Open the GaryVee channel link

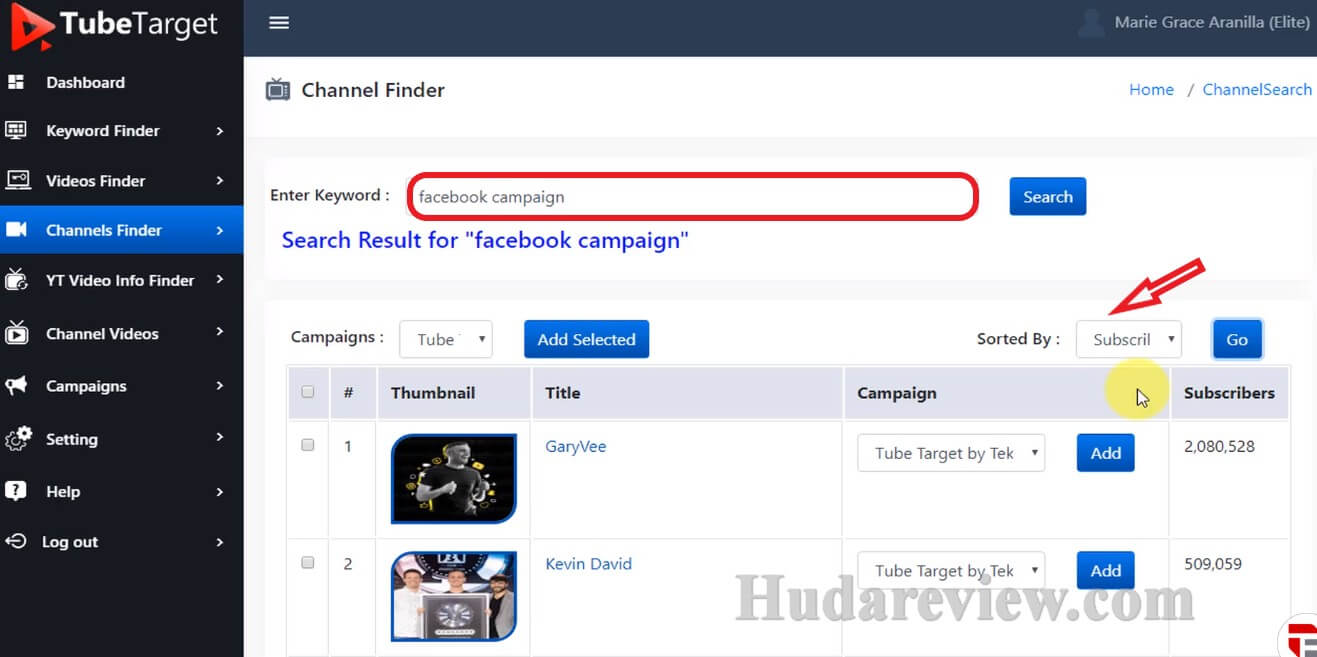[575, 446]
